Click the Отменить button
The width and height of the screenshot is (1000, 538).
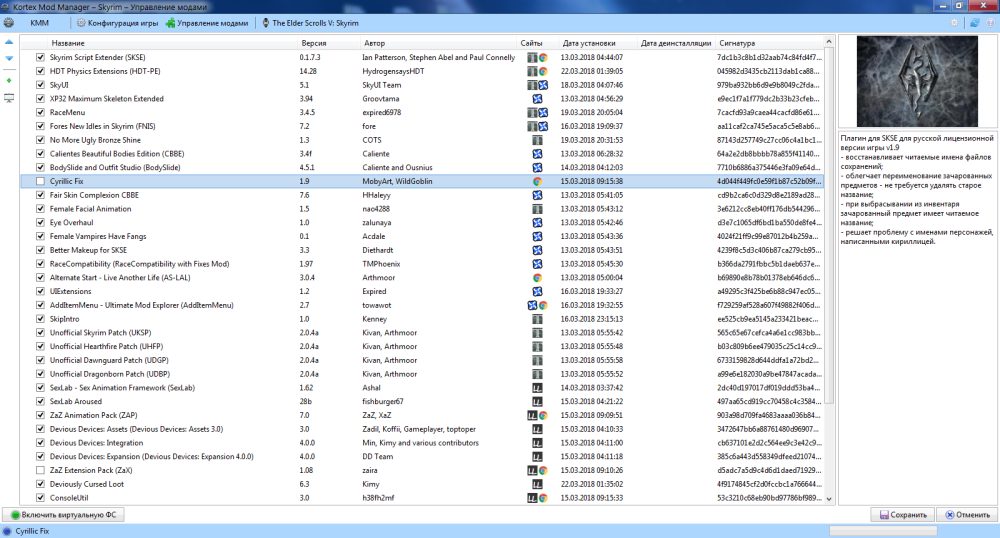pyautogui.click(x=967, y=515)
